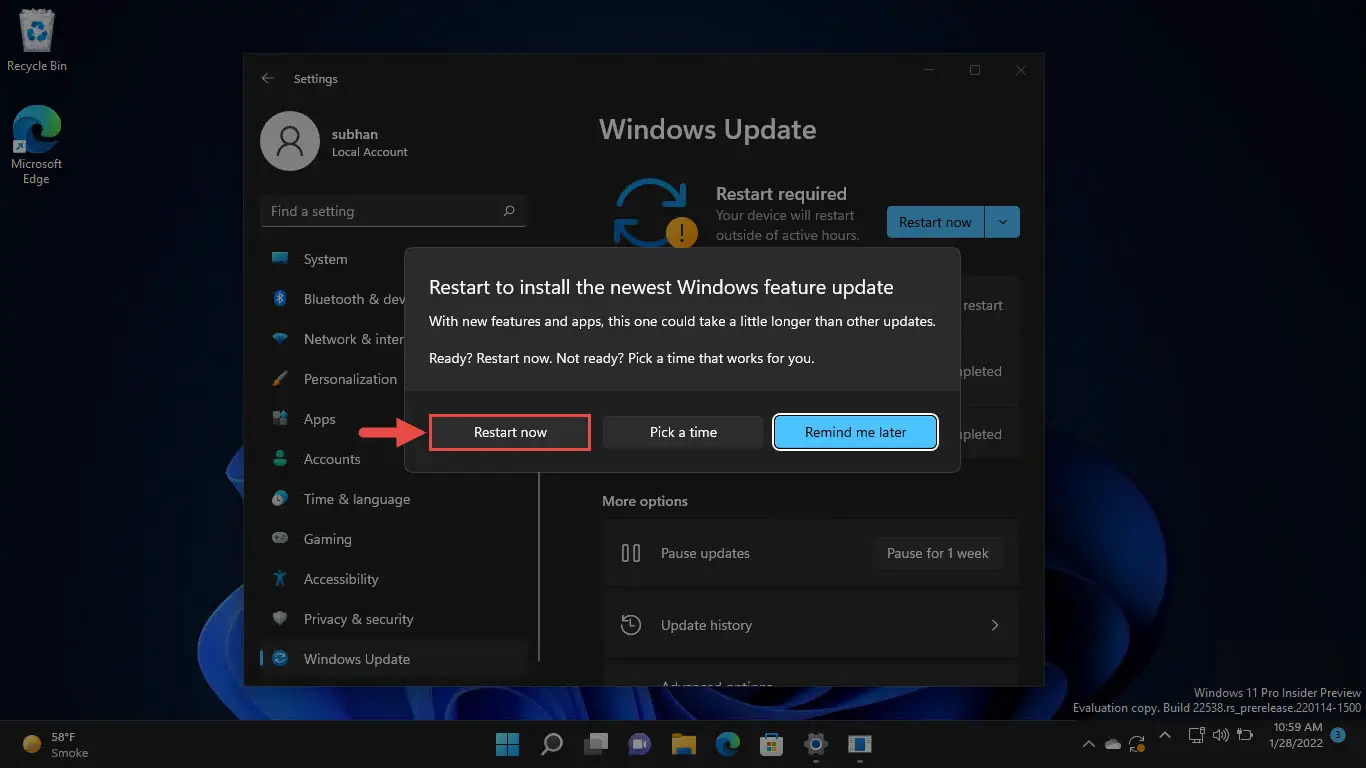Click the blue Restart now button in Windows Update
This screenshot has height=768, width=1366.
click(x=935, y=222)
